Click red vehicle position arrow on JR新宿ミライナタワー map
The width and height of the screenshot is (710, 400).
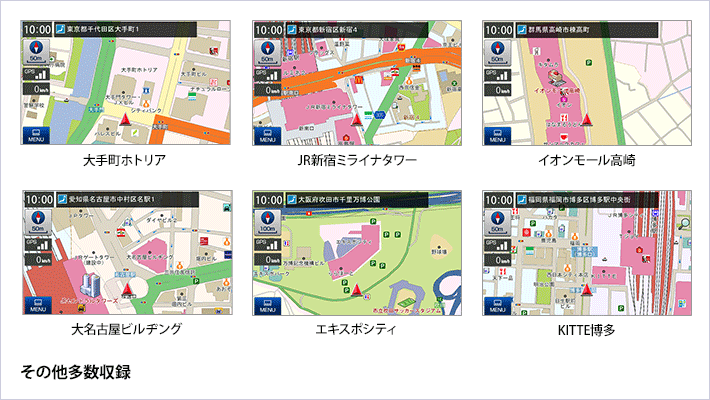pyautogui.click(x=356, y=120)
